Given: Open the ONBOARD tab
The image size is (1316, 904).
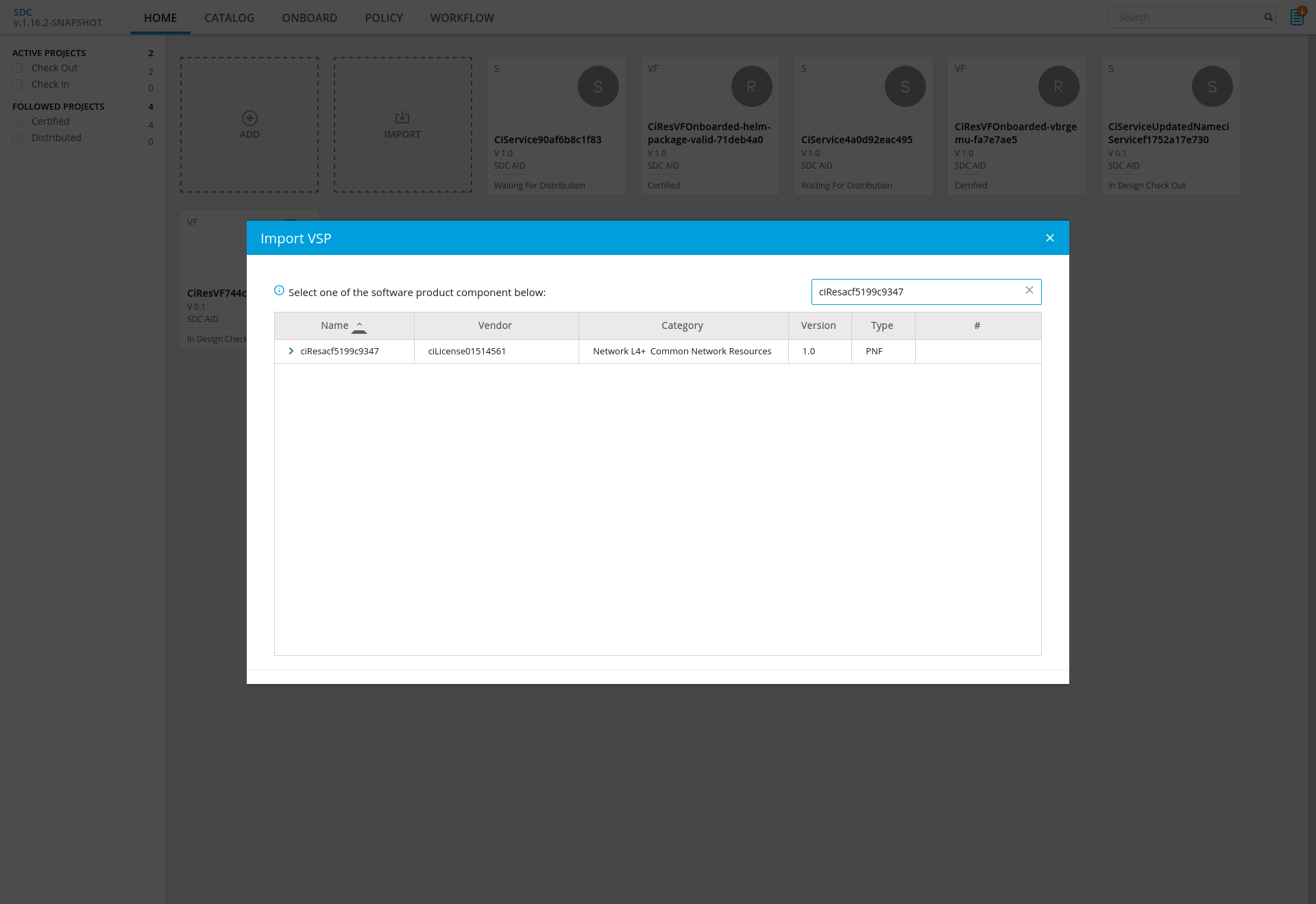Looking at the screenshot, I should coord(309,18).
